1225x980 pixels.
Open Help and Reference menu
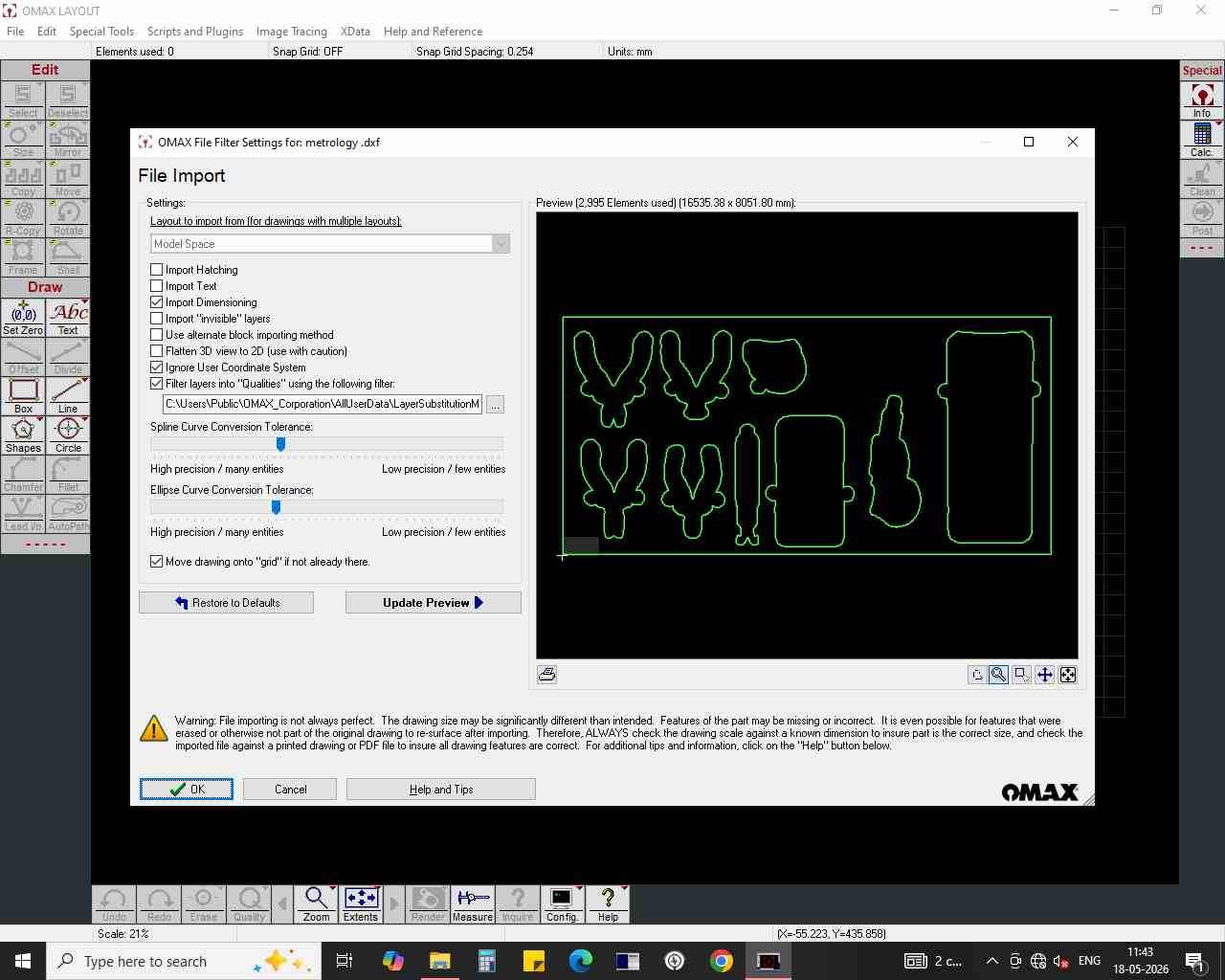point(433,32)
